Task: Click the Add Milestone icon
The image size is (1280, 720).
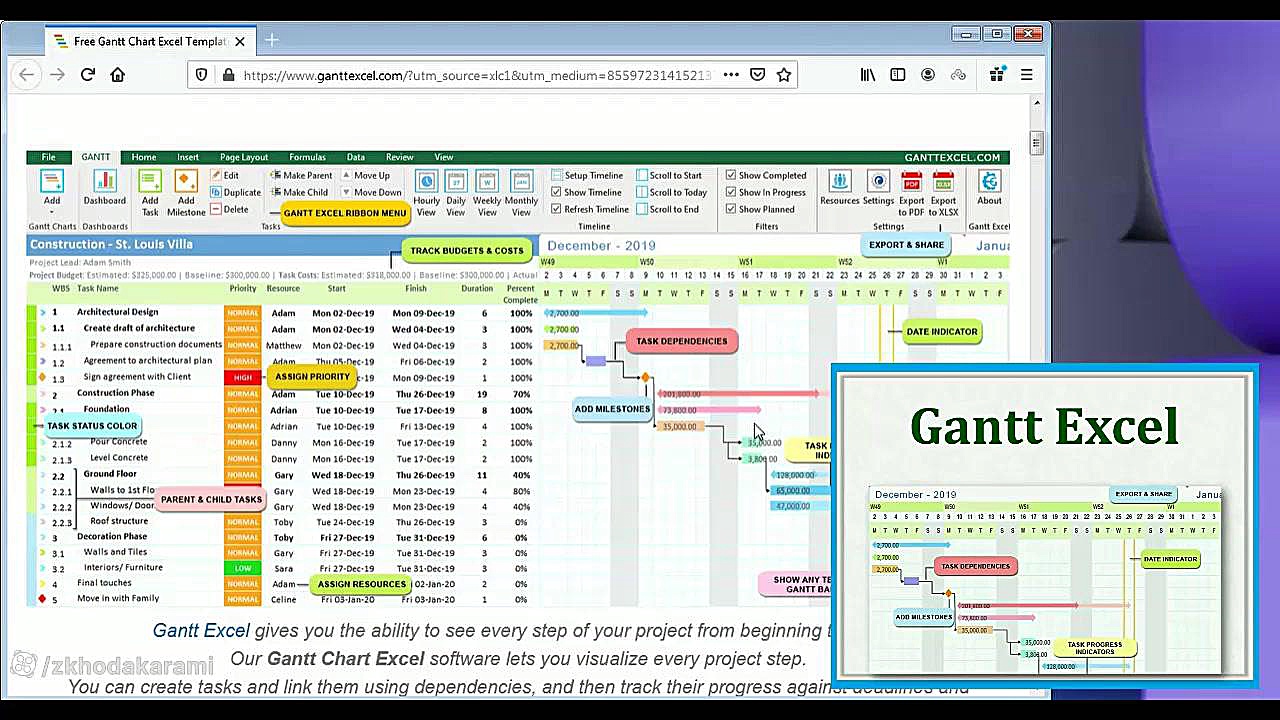Action: click(x=186, y=181)
